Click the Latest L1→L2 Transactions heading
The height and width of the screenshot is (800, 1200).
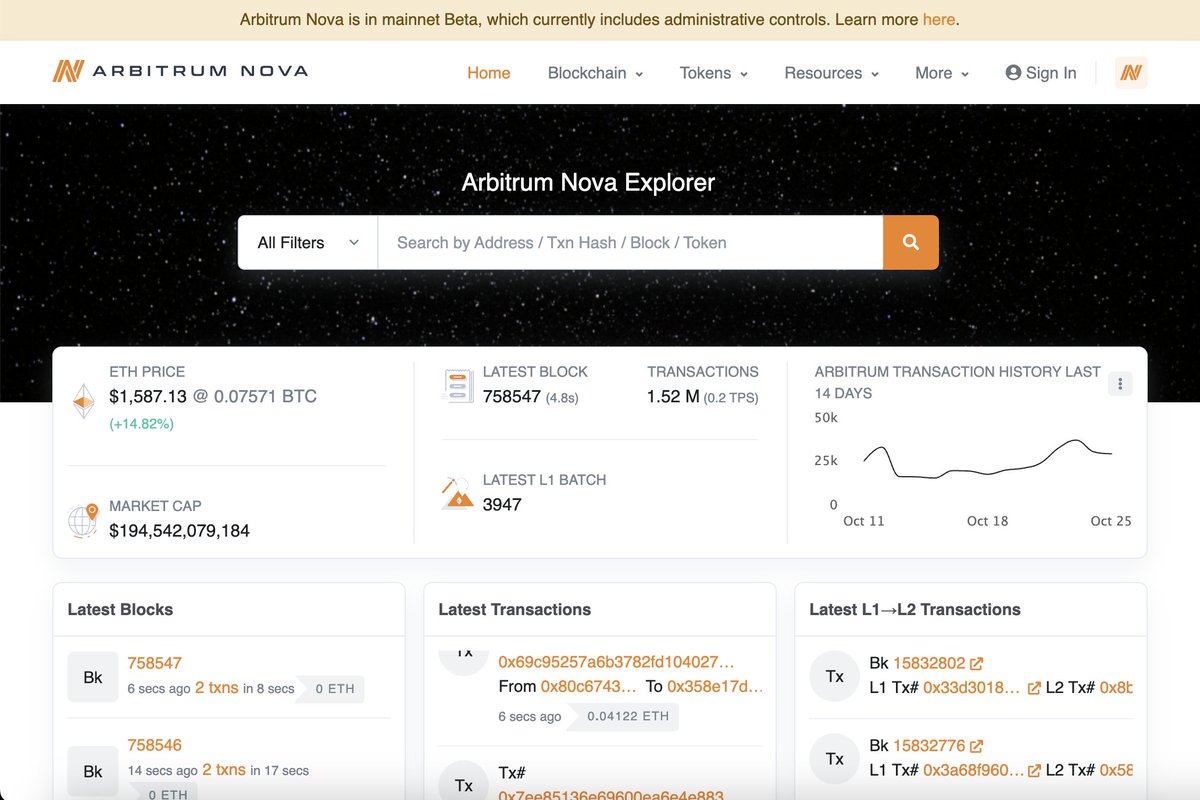pos(915,609)
